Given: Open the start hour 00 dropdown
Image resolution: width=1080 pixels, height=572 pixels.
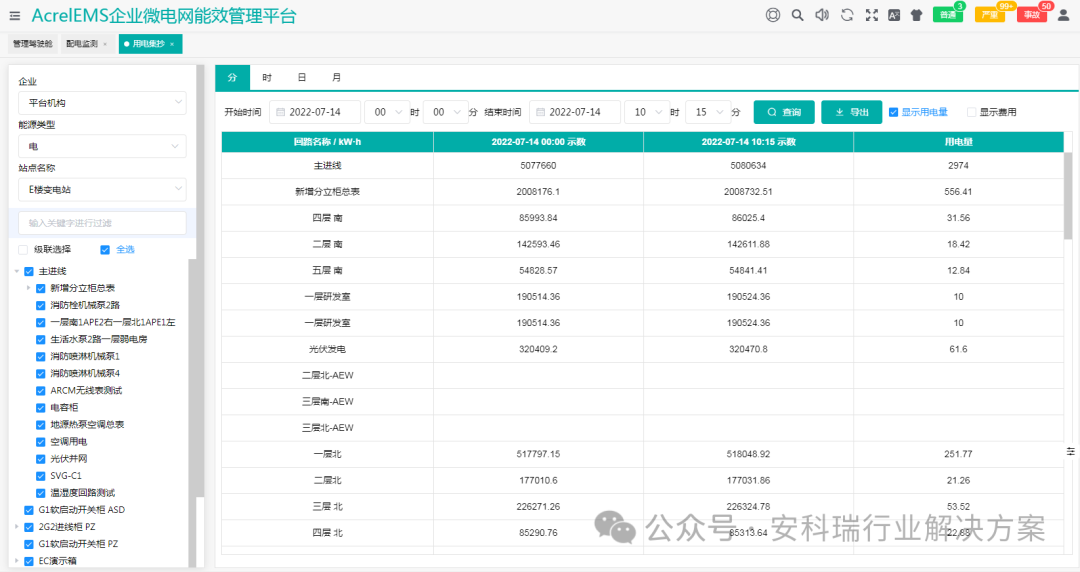Looking at the screenshot, I should point(387,112).
